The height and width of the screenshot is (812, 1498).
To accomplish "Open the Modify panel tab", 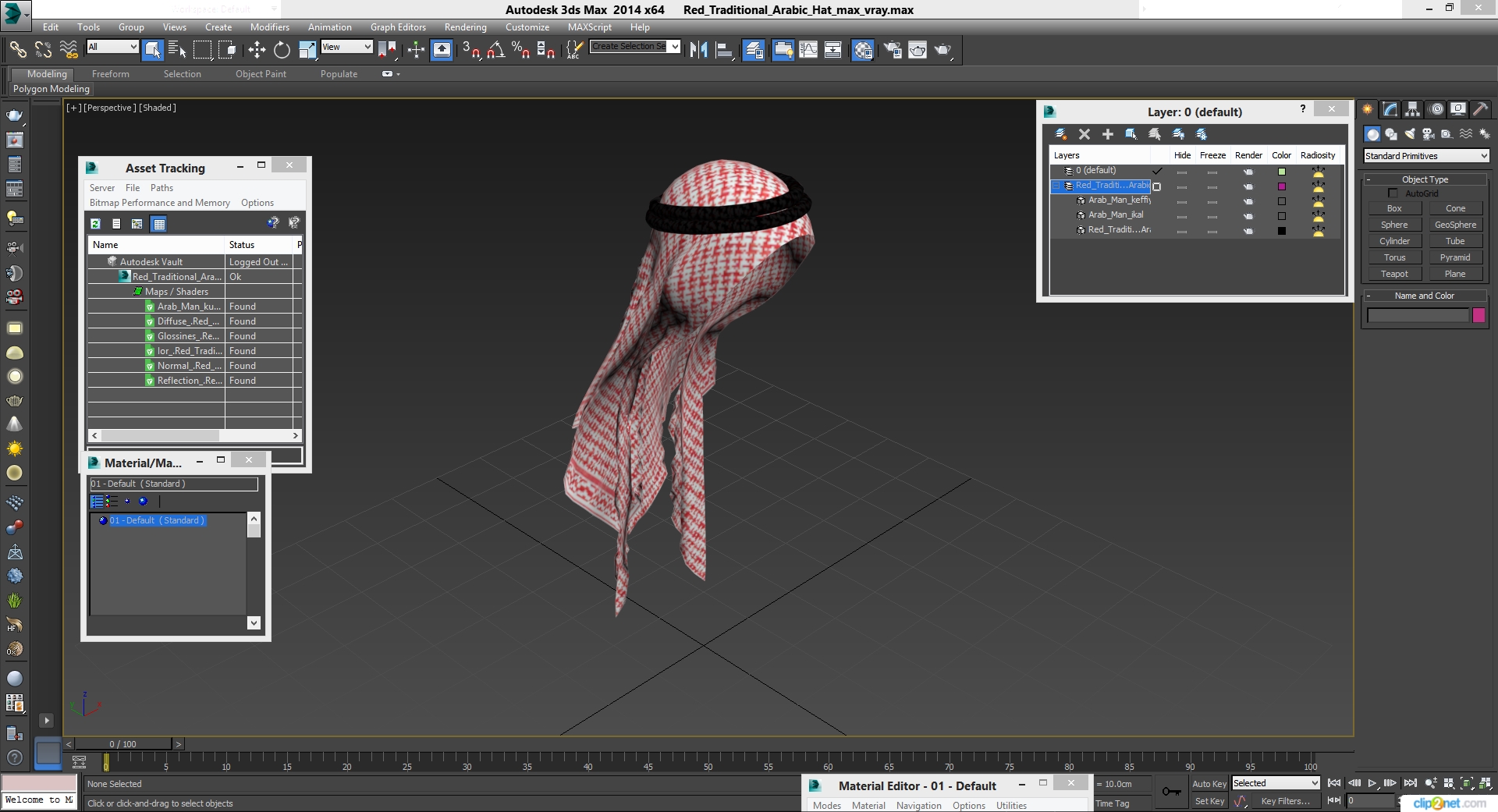I will (x=1390, y=109).
